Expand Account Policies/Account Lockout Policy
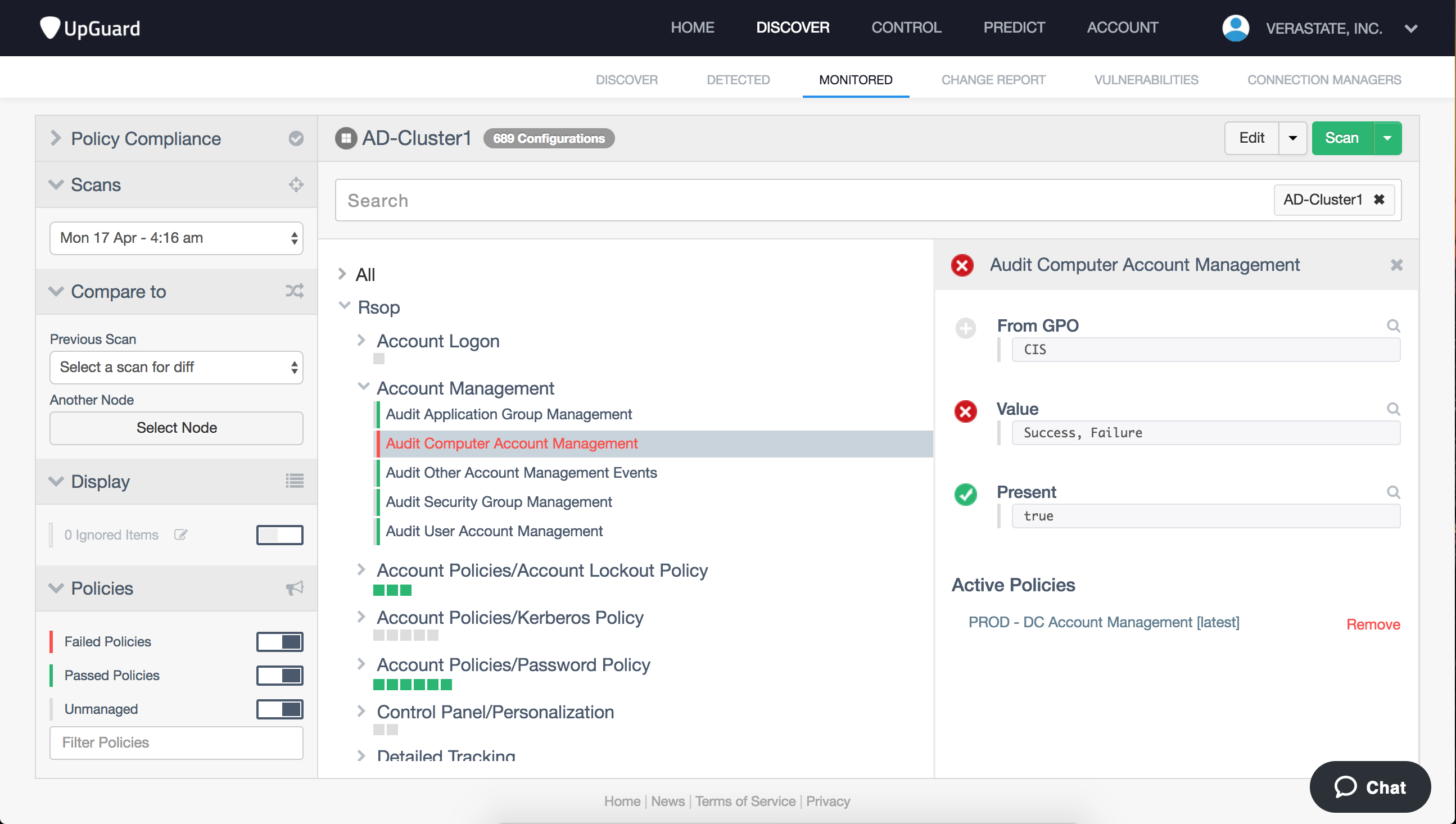Viewport: 1456px width, 824px height. (361, 569)
